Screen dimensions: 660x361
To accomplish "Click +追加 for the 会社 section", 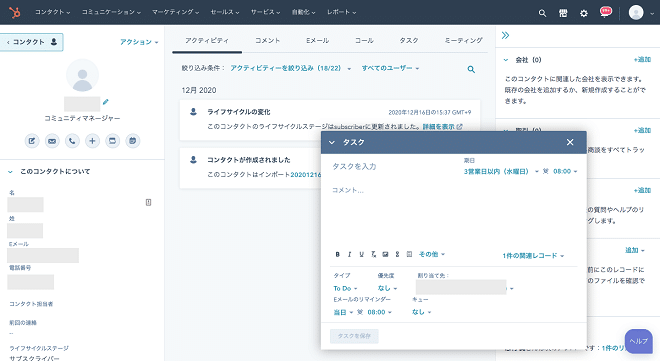I will [642, 60].
